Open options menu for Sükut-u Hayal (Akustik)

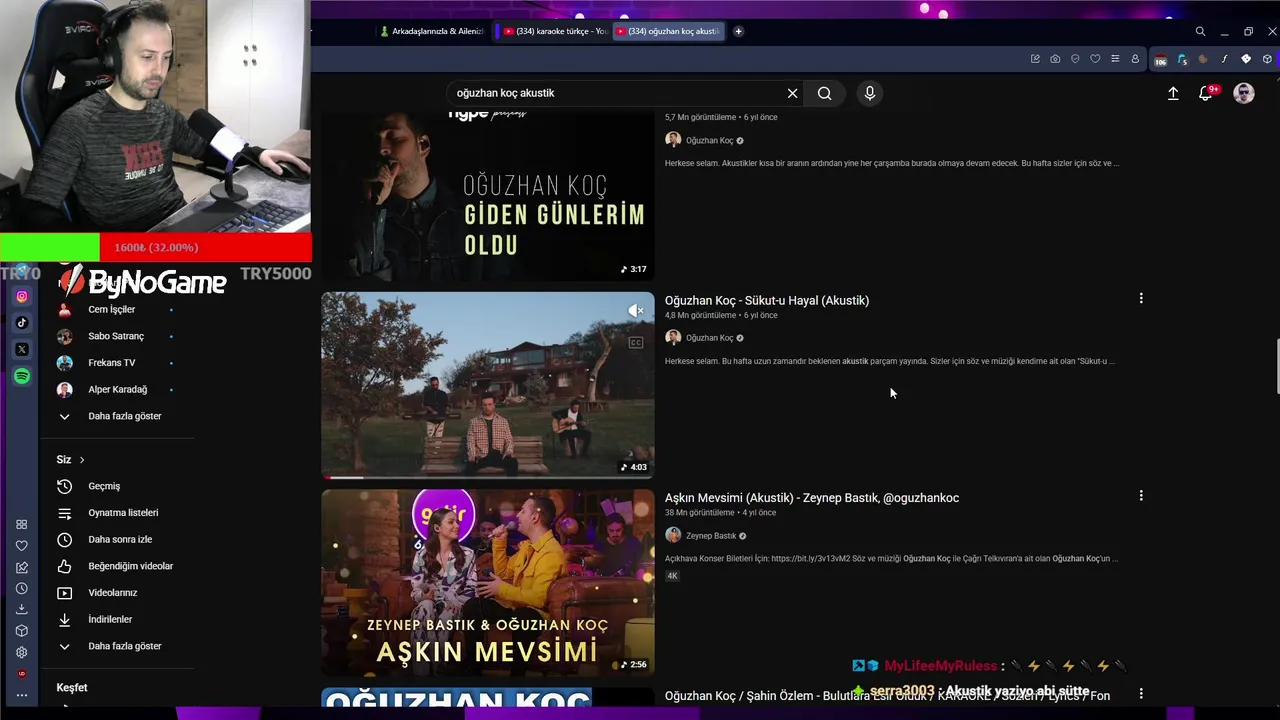(x=1141, y=298)
